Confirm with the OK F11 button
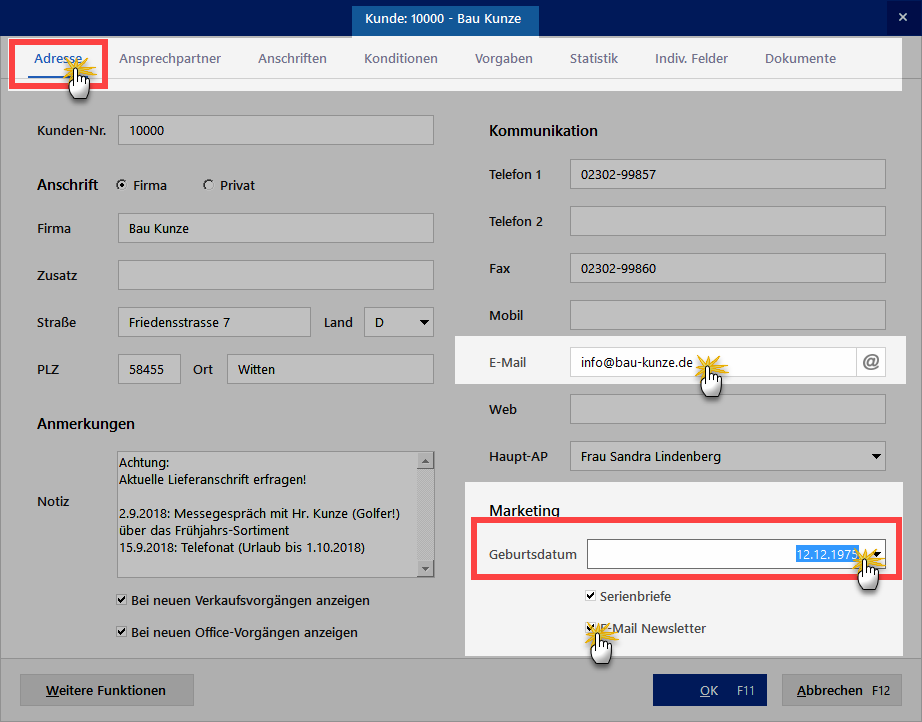This screenshot has width=922, height=722. (710, 690)
